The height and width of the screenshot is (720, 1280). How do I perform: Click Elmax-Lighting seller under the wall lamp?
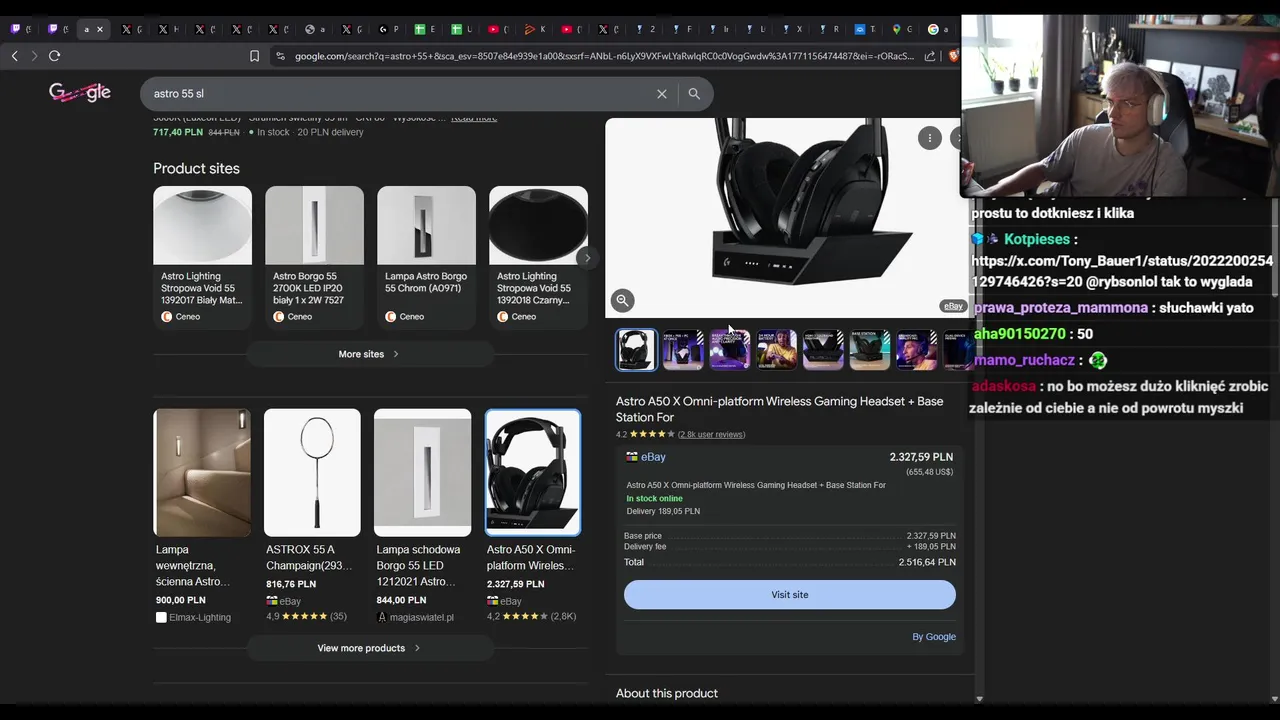[200, 617]
